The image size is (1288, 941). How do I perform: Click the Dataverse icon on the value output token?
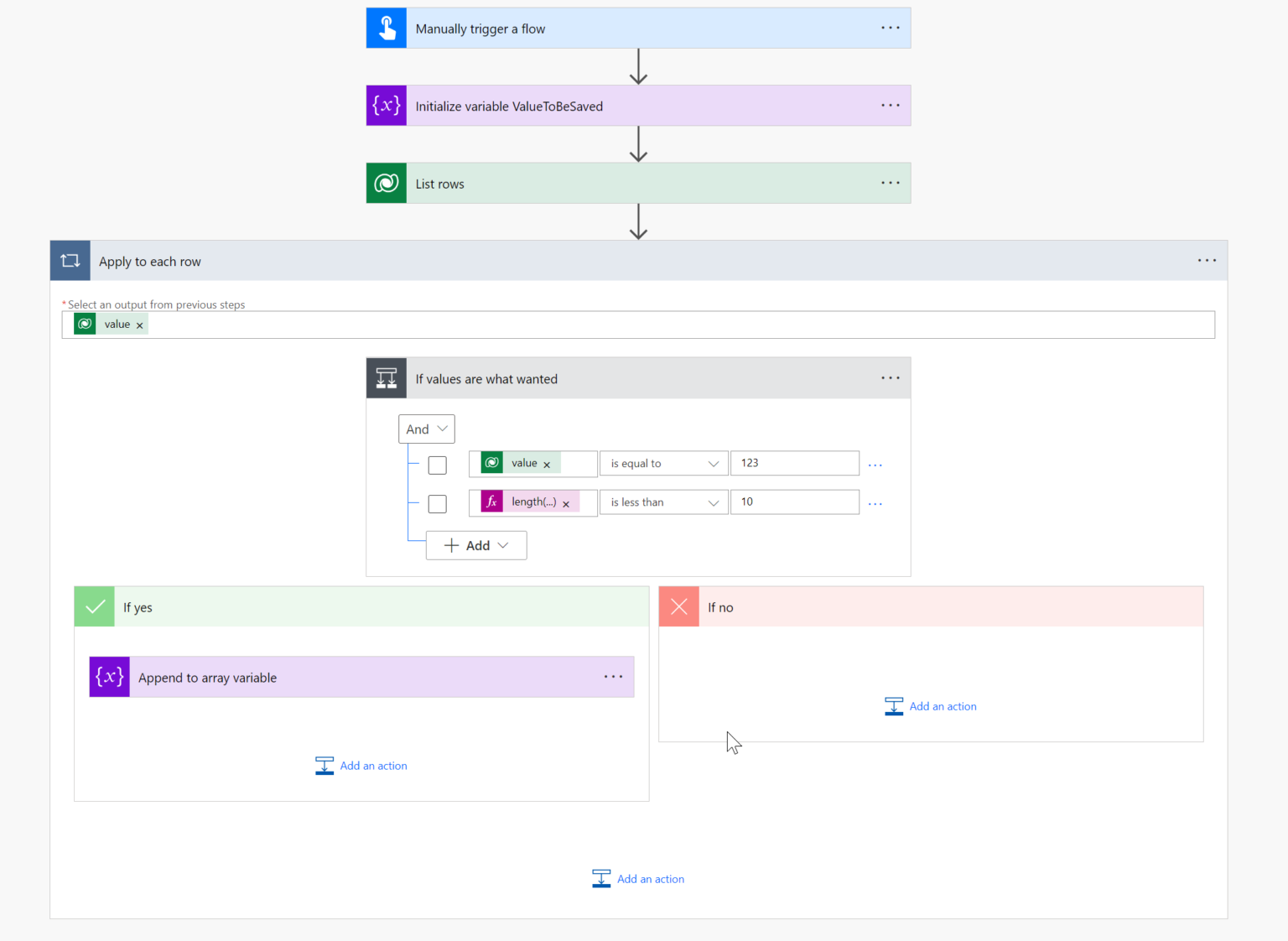[491, 462]
